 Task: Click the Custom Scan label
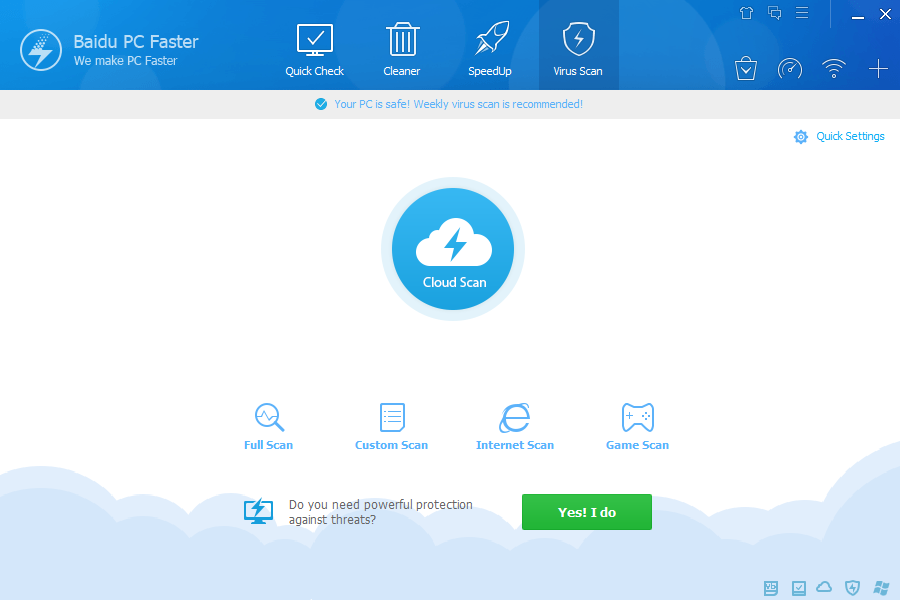pos(391,445)
